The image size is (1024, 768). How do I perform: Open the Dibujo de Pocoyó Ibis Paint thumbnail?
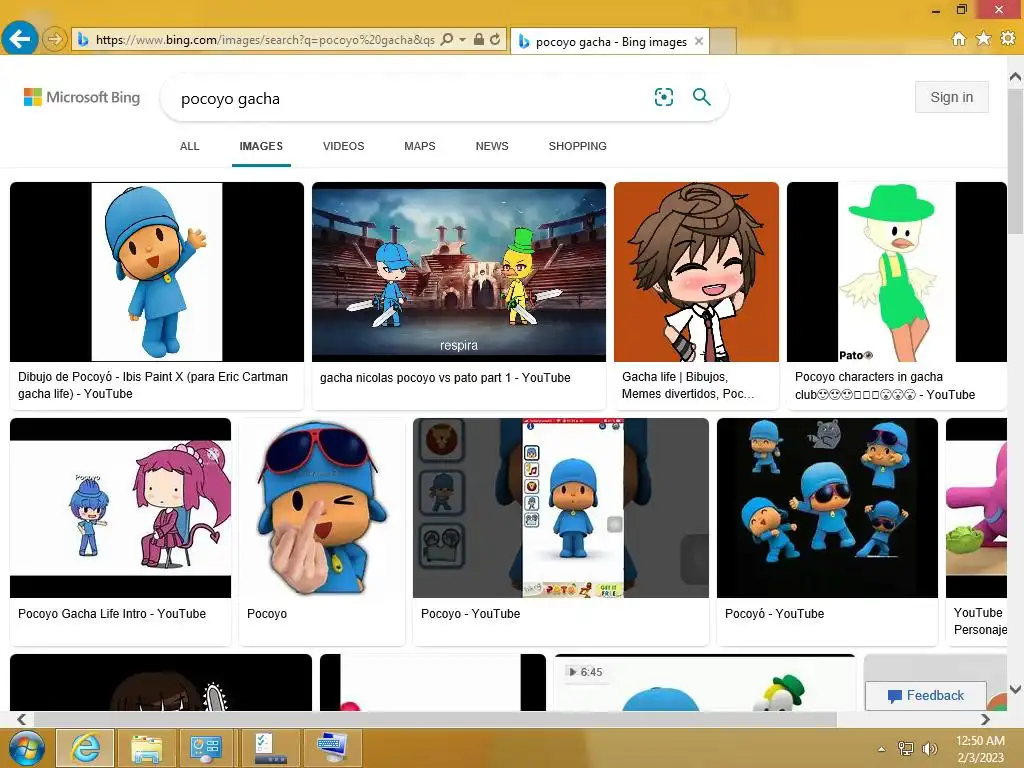pos(157,272)
